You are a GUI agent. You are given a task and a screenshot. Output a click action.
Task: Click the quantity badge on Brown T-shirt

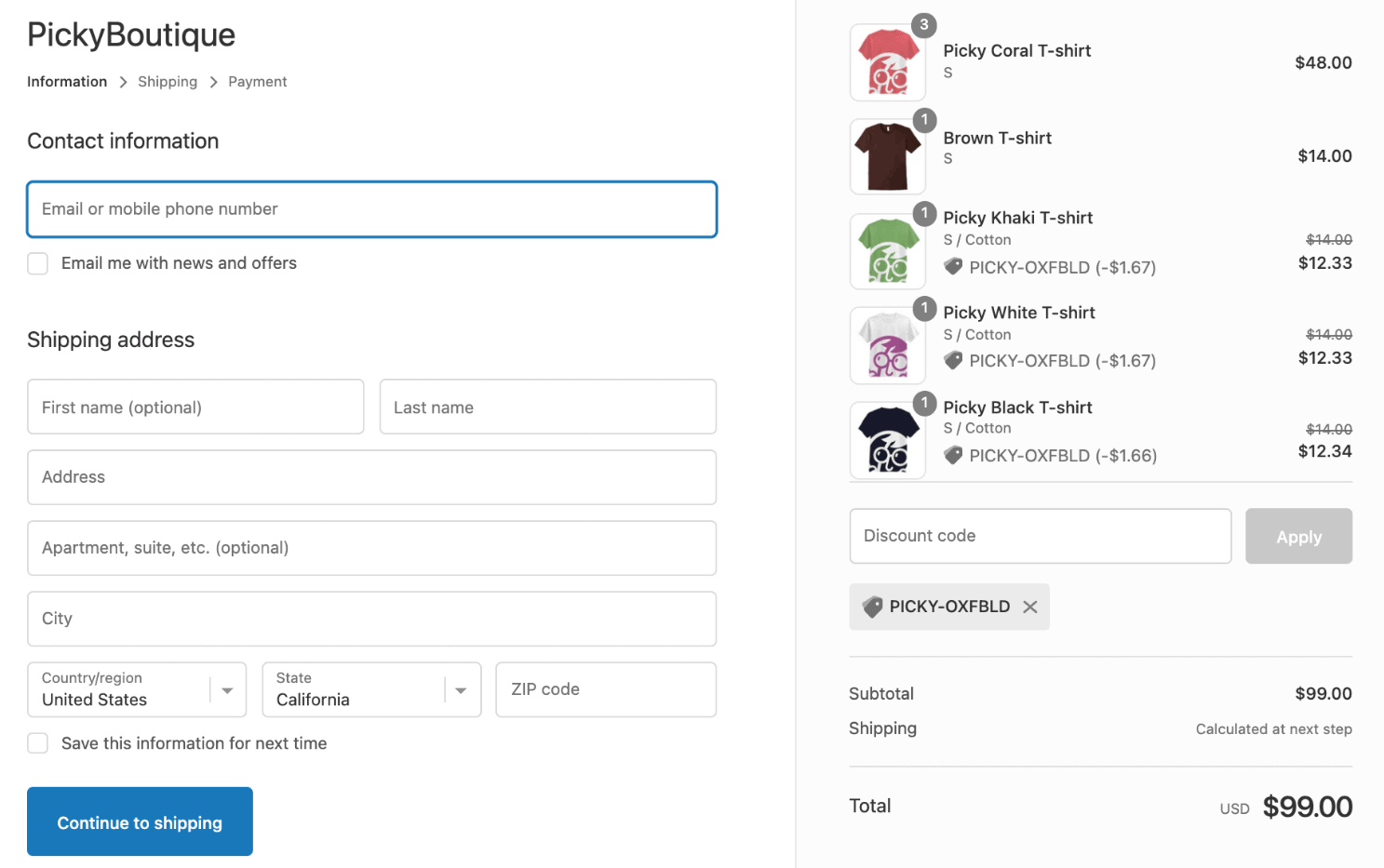tap(922, 120)
